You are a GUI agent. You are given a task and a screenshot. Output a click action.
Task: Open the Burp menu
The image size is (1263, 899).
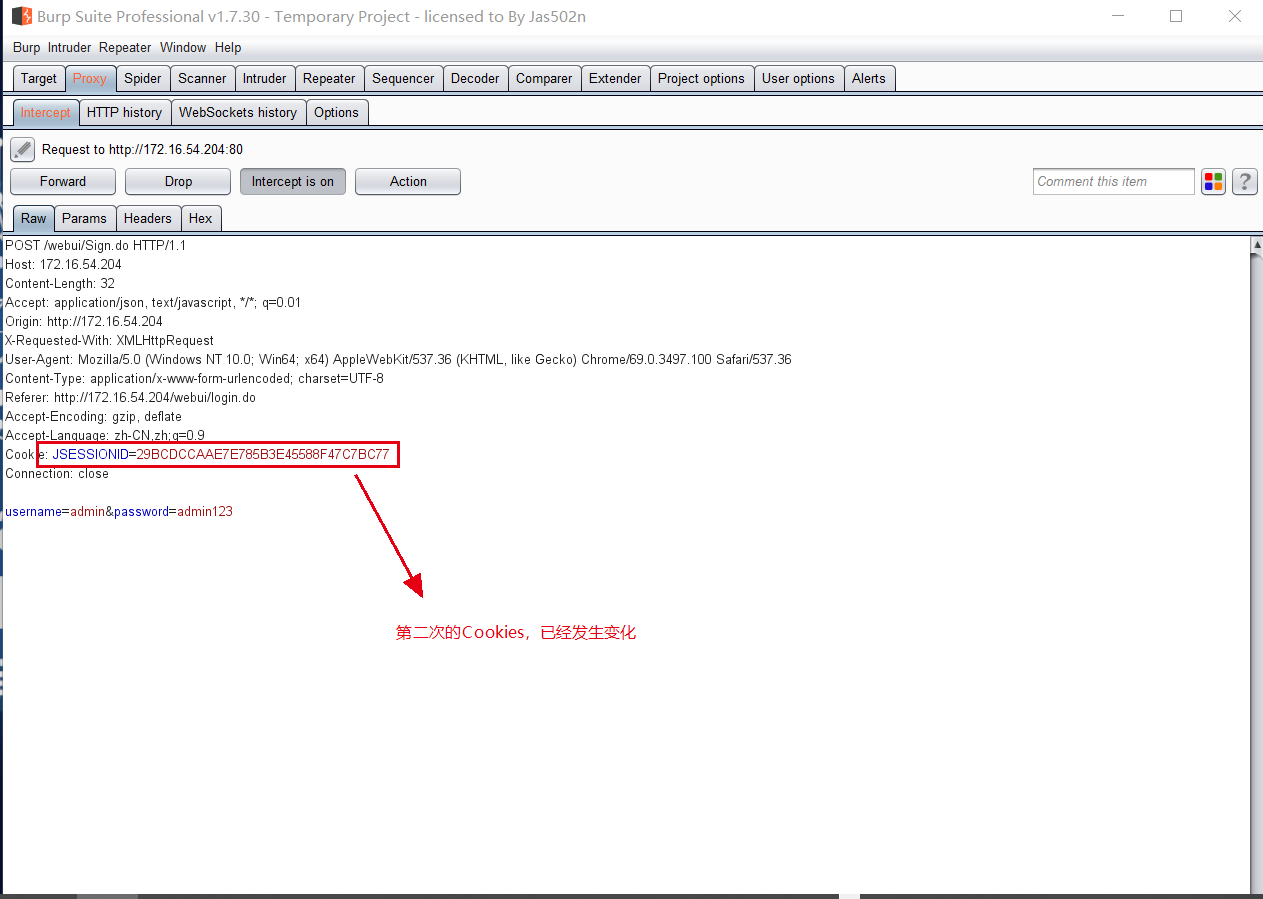[x=27, y=47]
